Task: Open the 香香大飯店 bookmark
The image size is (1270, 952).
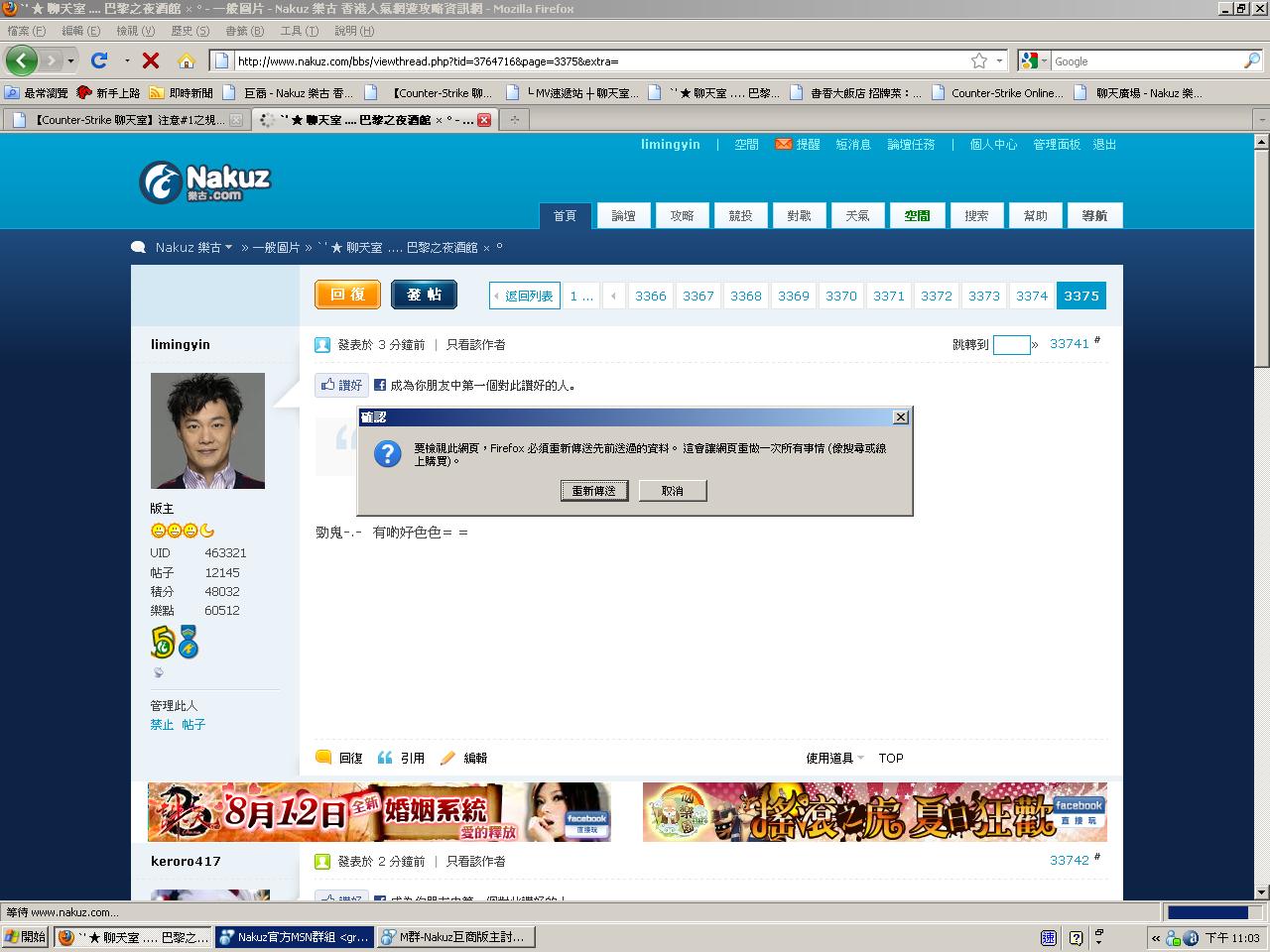Action: pos(856,92)
